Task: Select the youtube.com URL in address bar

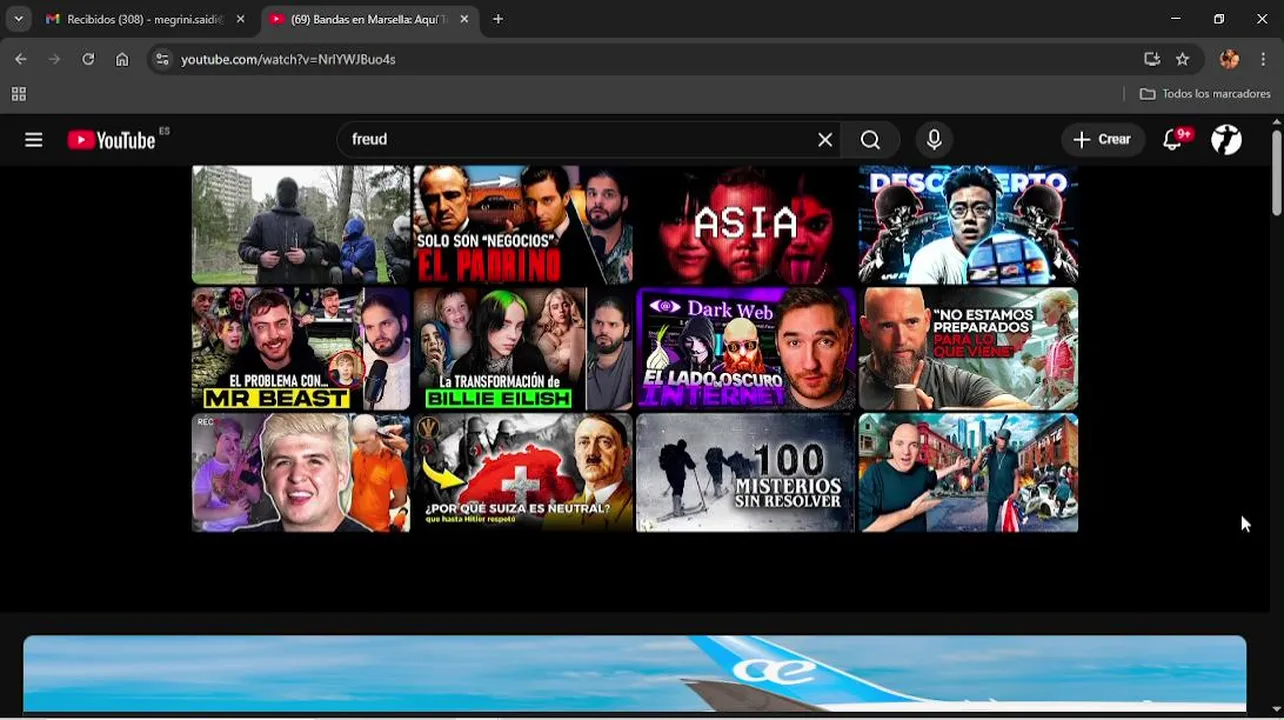Action: point(288,59)
